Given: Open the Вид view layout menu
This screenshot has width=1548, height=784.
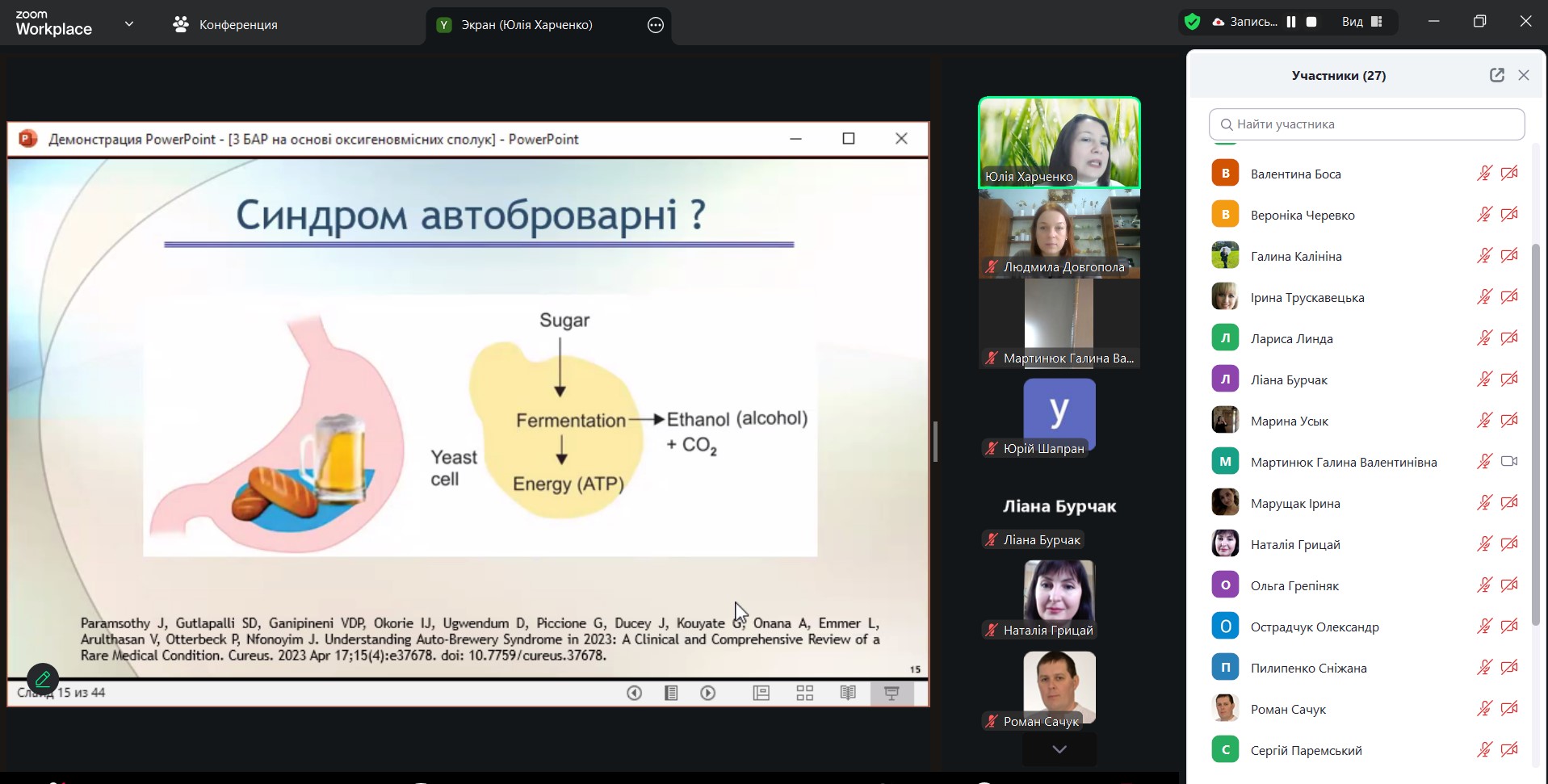Looking at the screenshot, I should [1362, 23].
